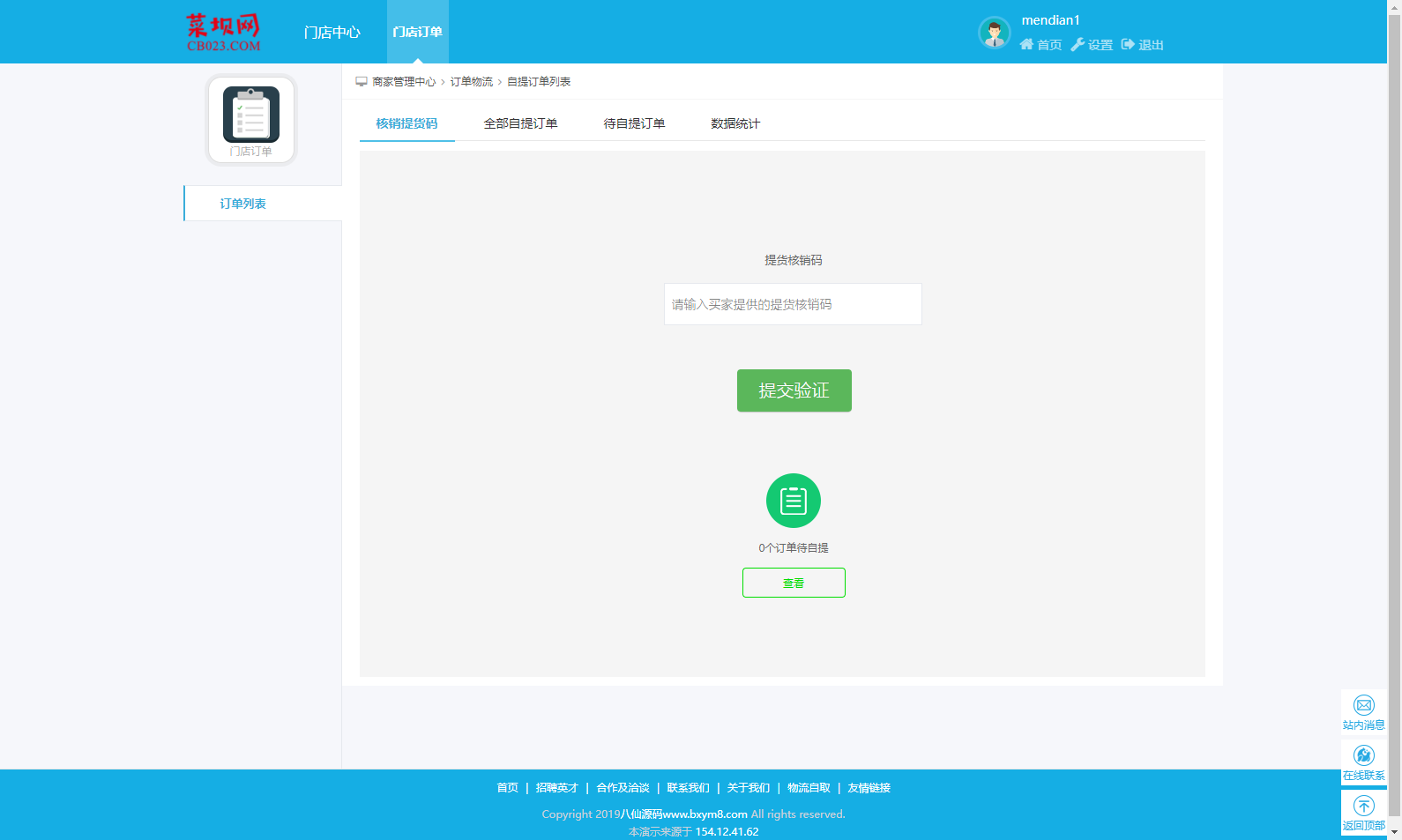Screen dimensions: 1402x840
Task: Click the green clipboard pending orders icon
Action: coord(794,501)
